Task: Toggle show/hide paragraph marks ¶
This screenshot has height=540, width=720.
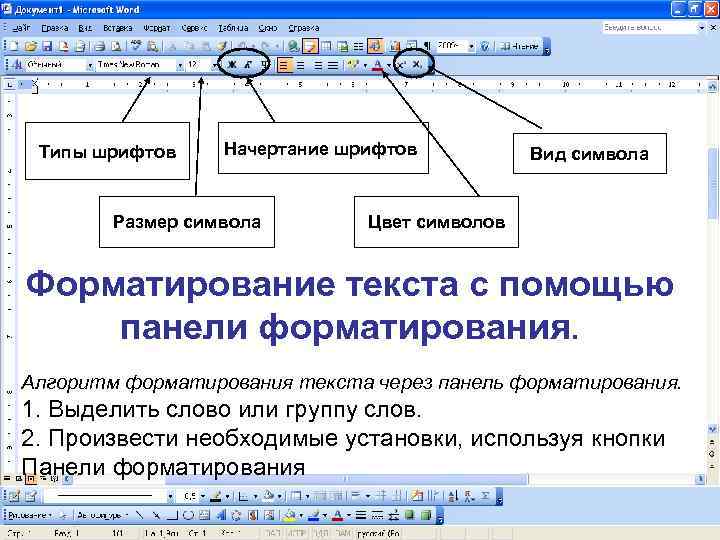Action: (427, 46)
